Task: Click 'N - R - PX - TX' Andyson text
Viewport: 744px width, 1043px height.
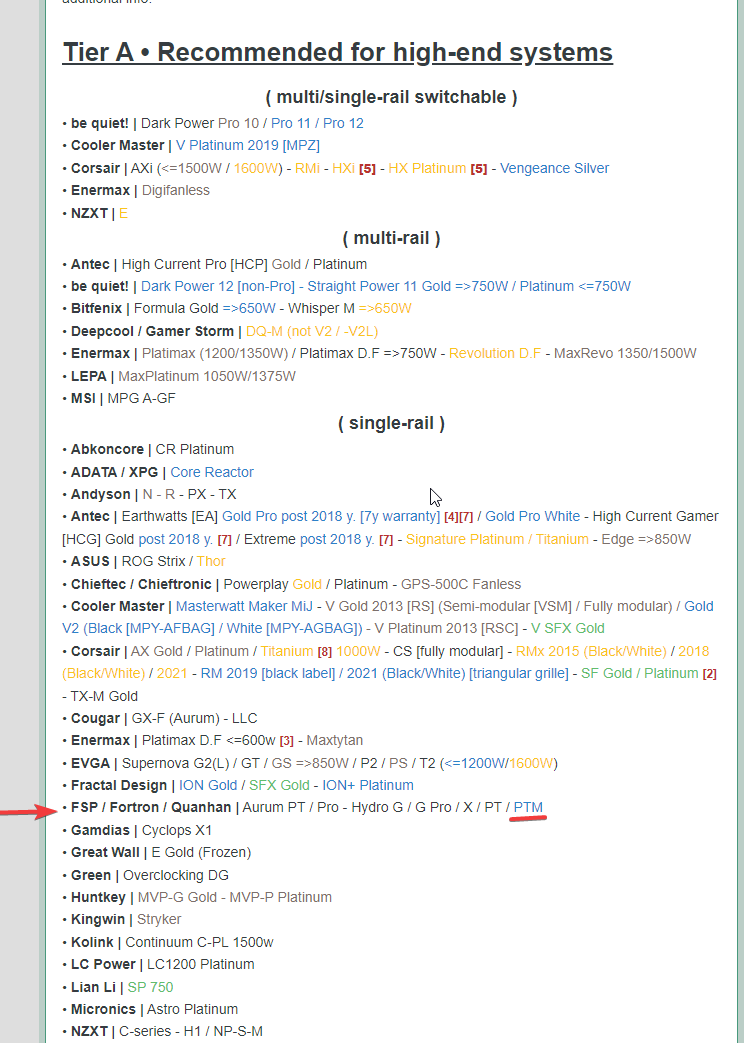Action: (x=190, y=494)
